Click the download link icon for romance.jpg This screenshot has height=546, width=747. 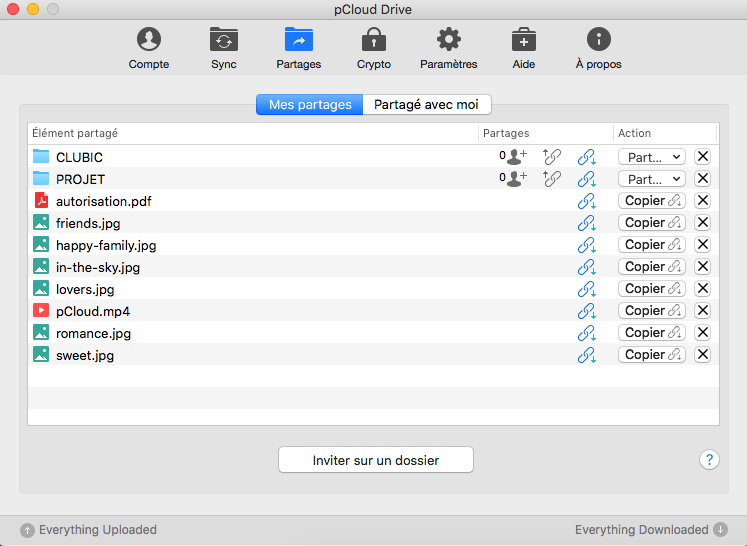[x=587, y=333]
